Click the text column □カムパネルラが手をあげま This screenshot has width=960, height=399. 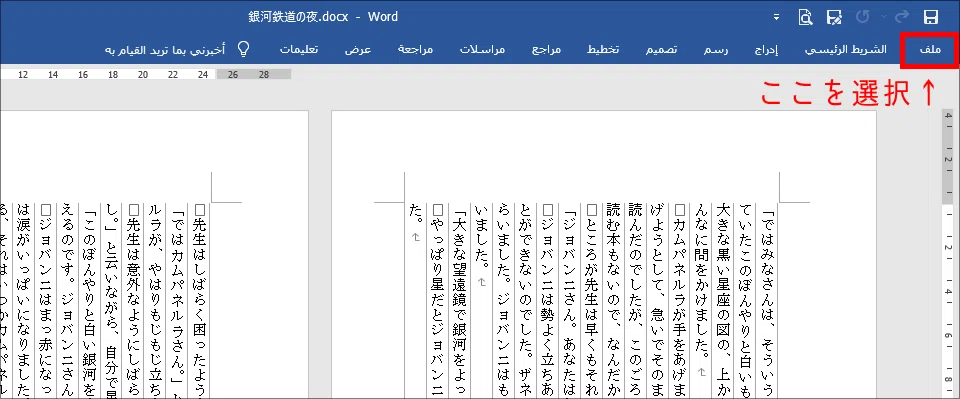click(680, 301)
